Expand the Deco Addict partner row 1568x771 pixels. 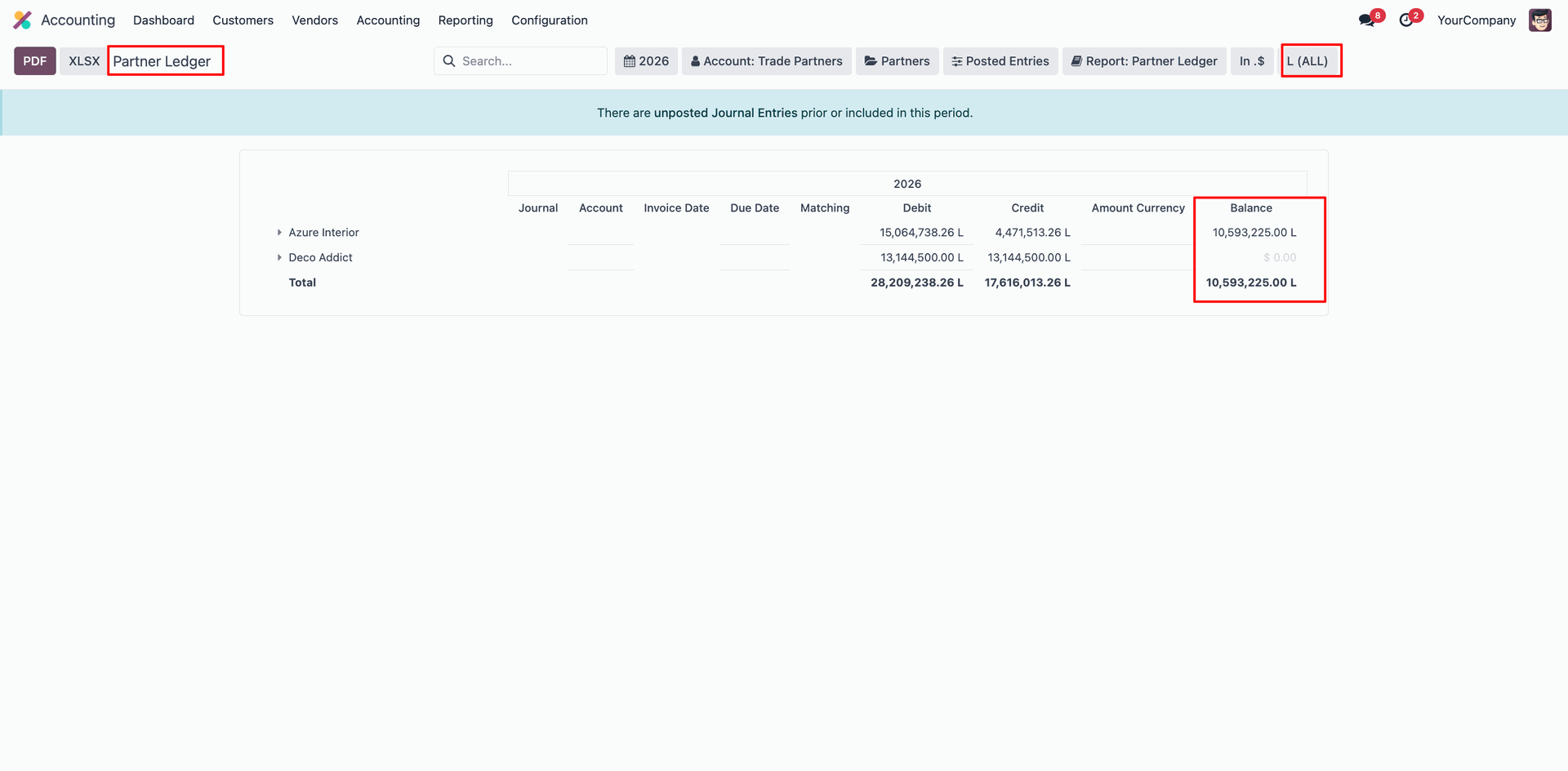pos(279,258)
